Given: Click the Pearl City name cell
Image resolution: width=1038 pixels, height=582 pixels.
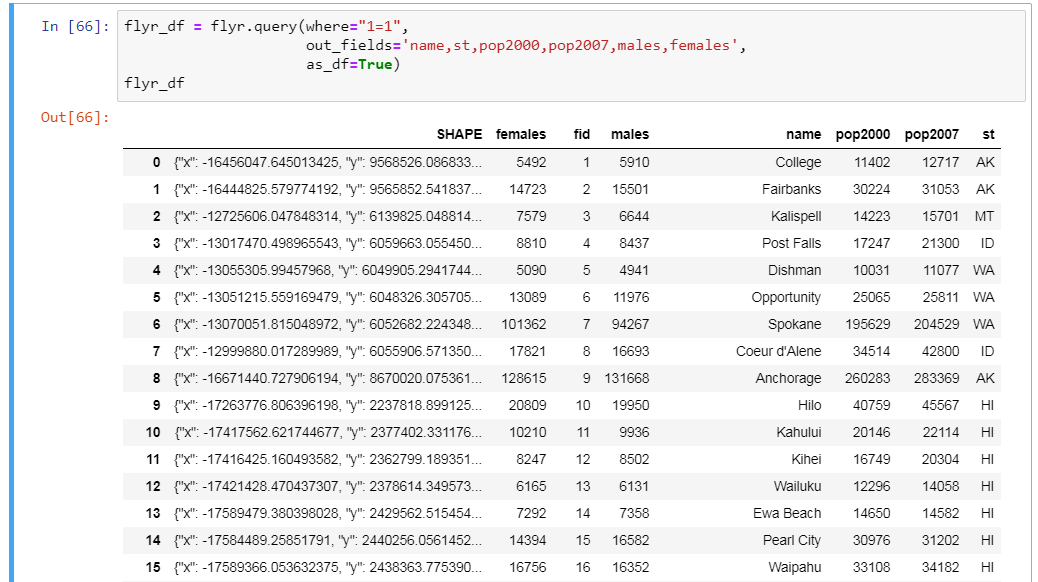Looking at the screenshot, I should [792, 540].
